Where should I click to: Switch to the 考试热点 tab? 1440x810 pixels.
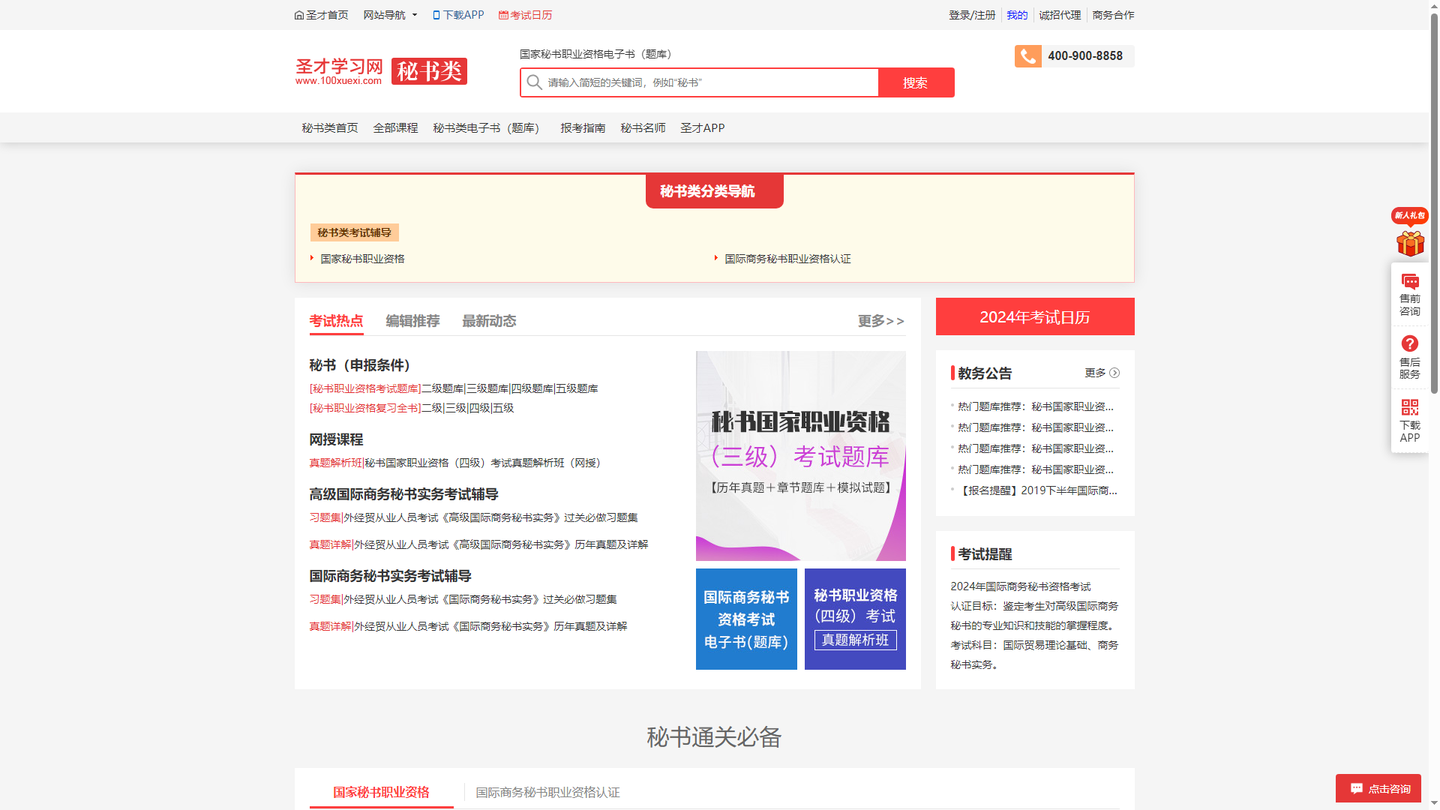click(336, 321)
